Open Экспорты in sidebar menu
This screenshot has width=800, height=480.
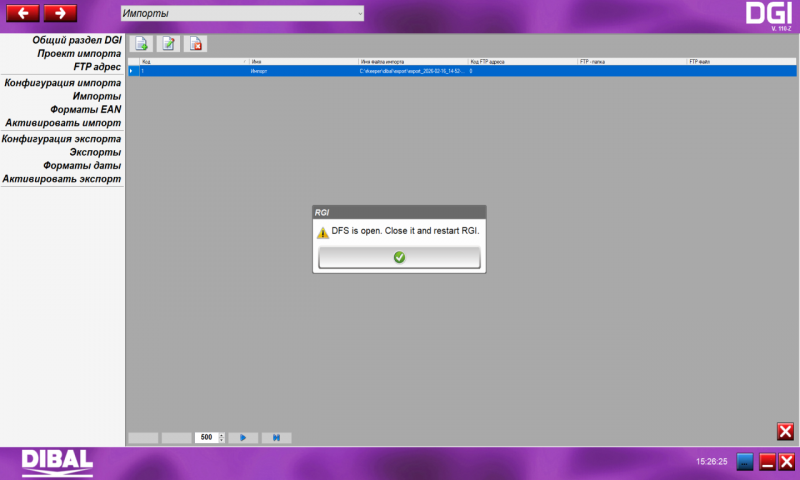point(88,153)
